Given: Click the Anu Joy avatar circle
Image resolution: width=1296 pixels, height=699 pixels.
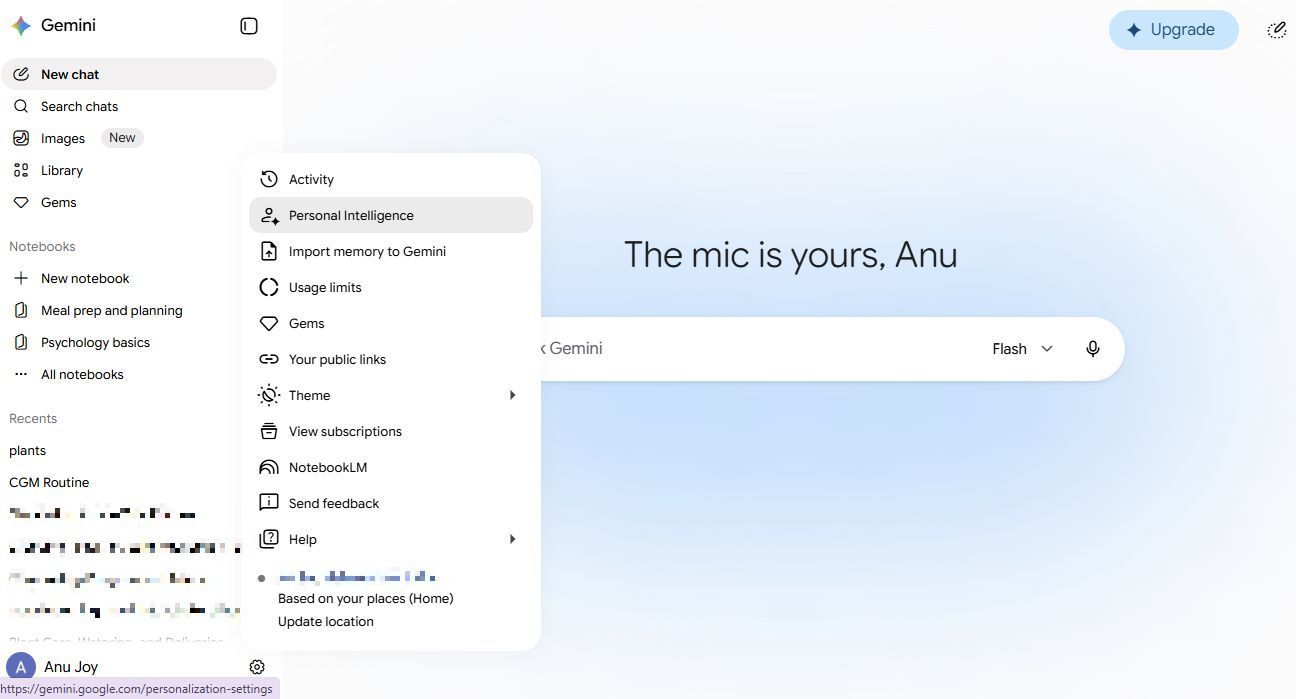Looking at the screenshot, I should (x=21, y=667).
